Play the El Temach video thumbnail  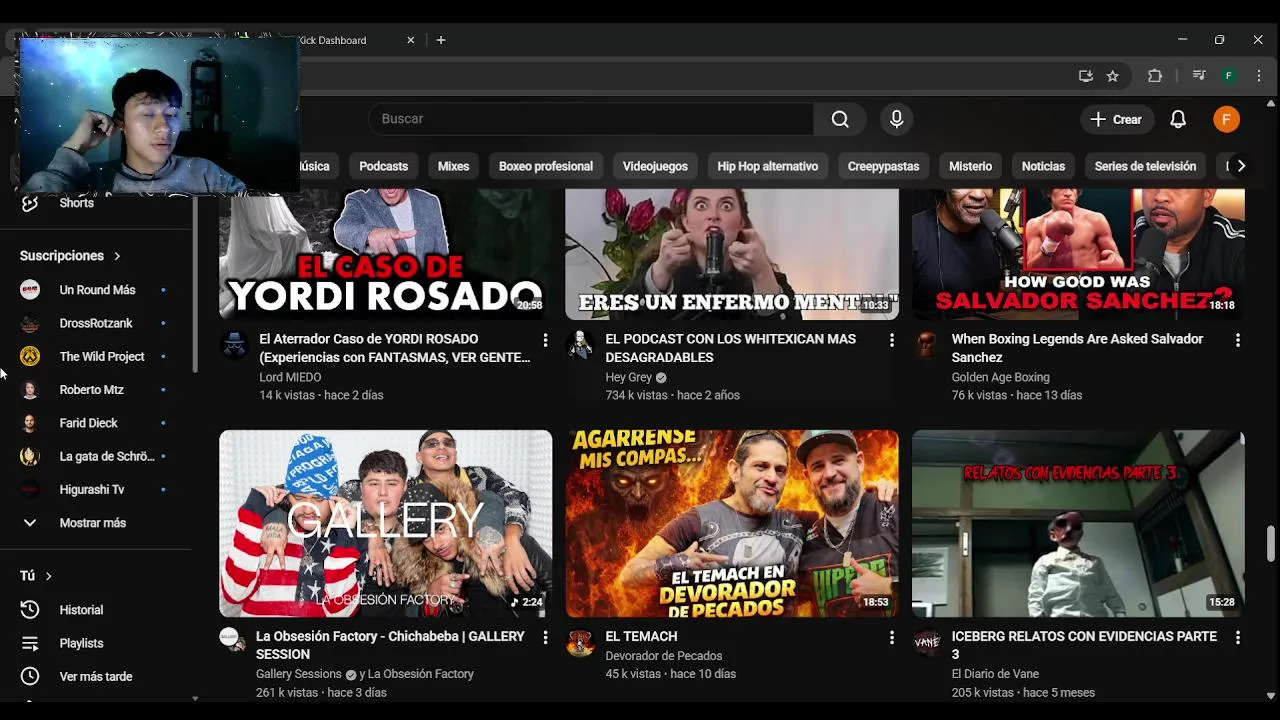click(x=732, y=523)
